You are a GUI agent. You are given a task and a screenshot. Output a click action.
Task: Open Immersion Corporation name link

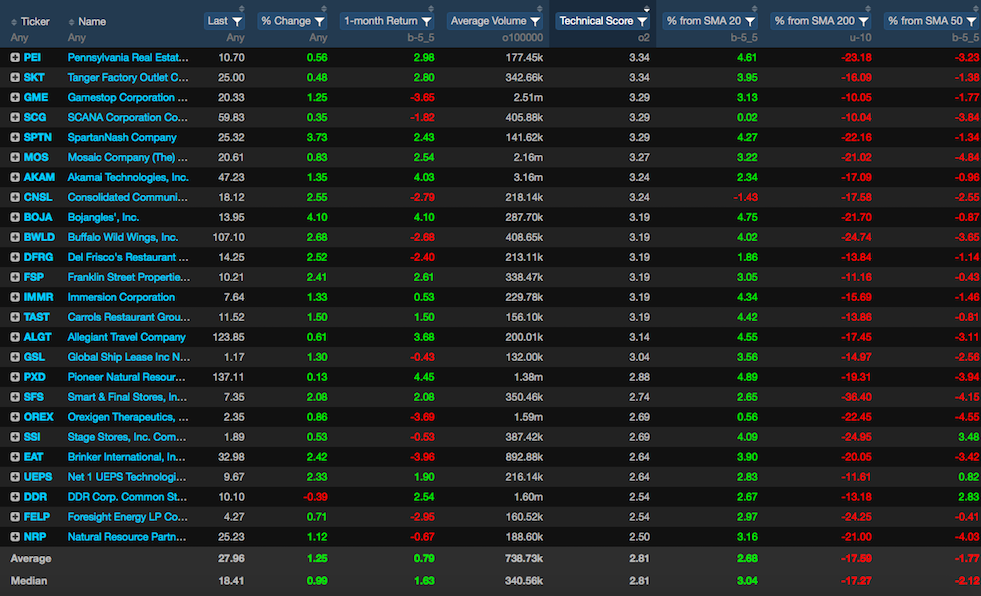pos(121,297)
